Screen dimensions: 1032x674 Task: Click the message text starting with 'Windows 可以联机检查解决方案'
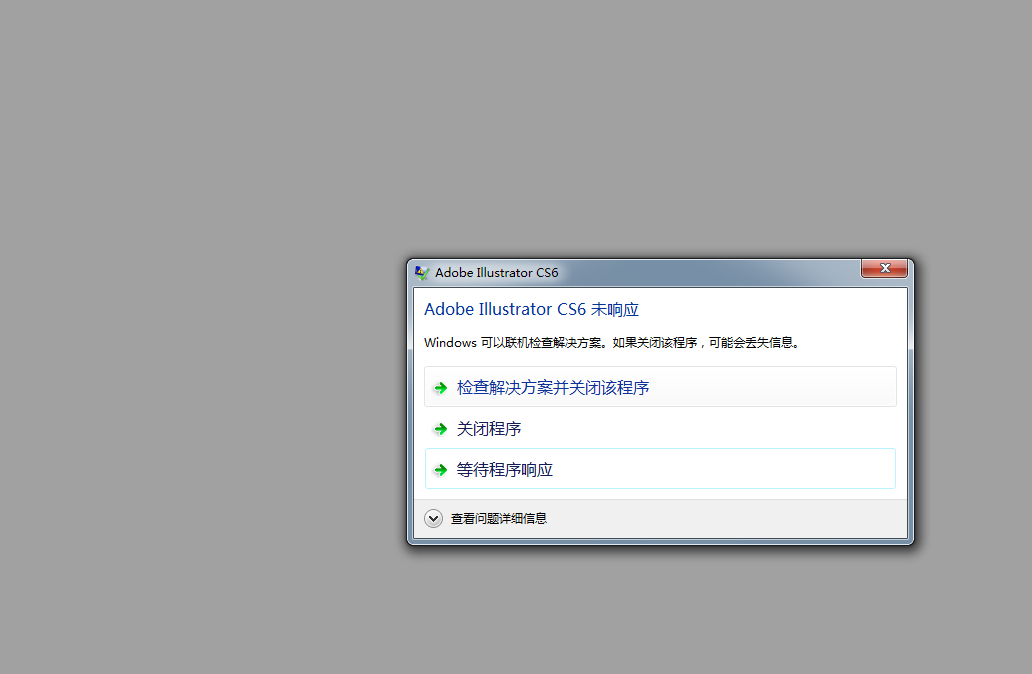click(611, 342)
